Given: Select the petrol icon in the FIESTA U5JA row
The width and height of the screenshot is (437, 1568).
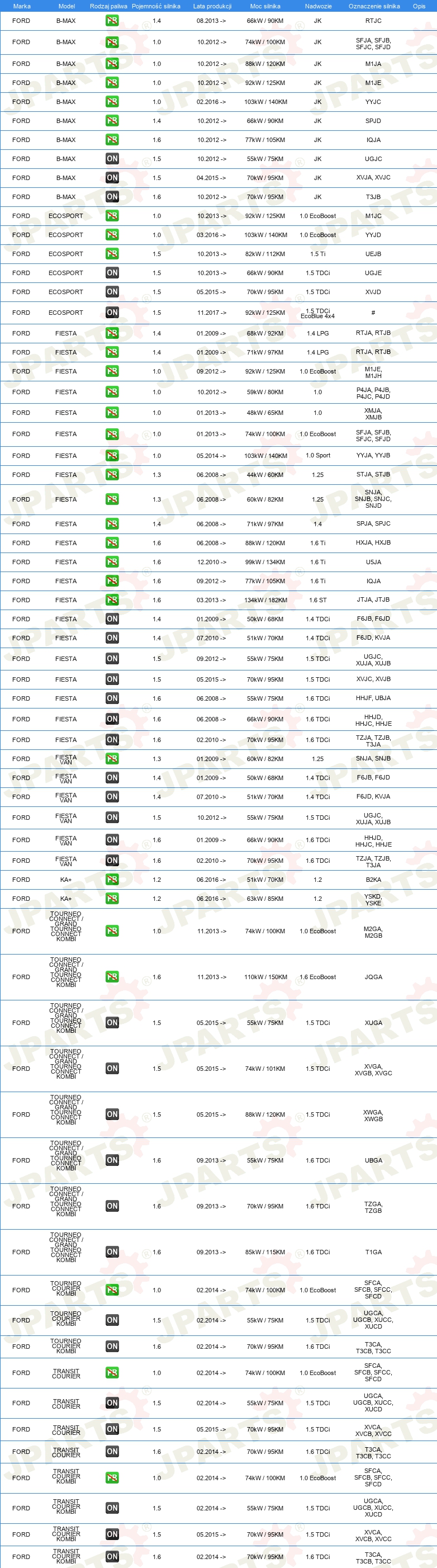Looking at the screenshot, I should [112, 562].
